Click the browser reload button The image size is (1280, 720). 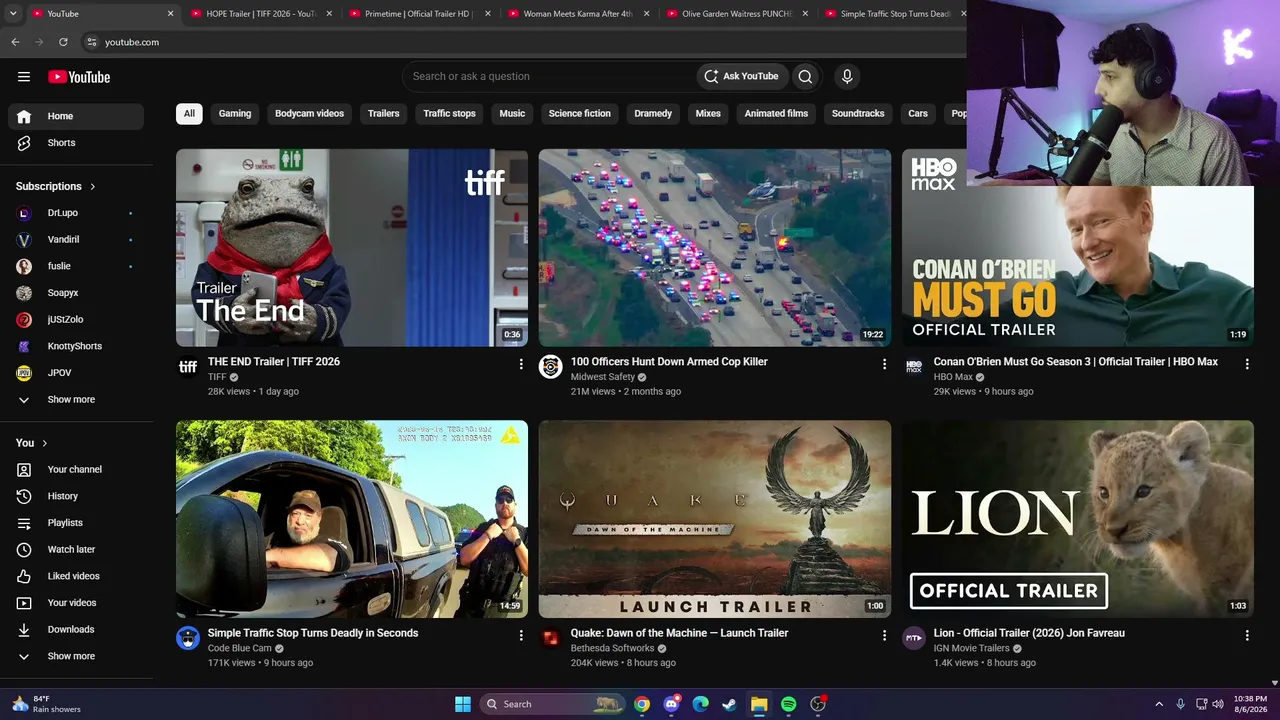63,42
